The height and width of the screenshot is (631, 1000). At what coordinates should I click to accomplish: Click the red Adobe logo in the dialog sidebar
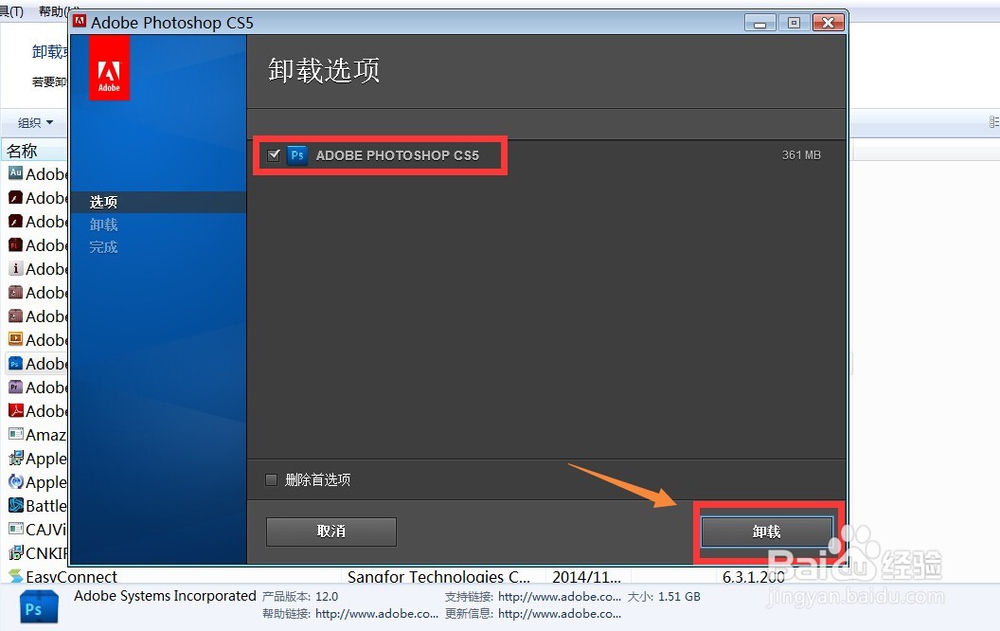[x=109, y=67]
